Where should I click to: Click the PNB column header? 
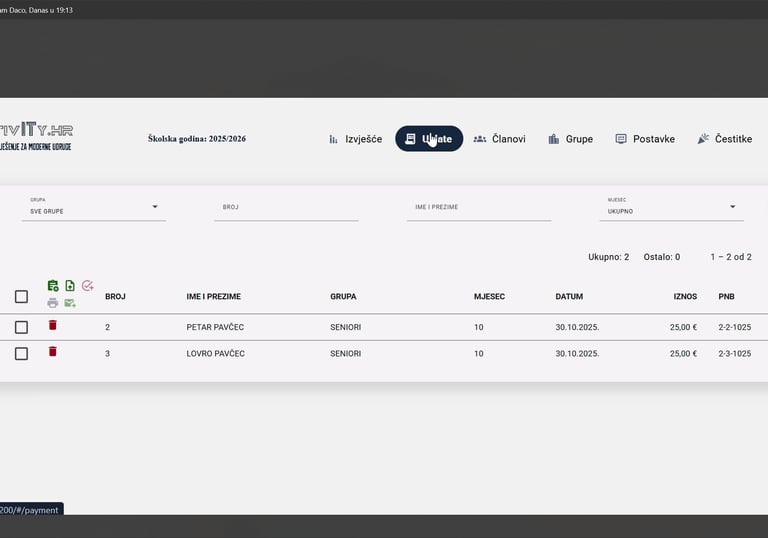(x=726, y=296)
